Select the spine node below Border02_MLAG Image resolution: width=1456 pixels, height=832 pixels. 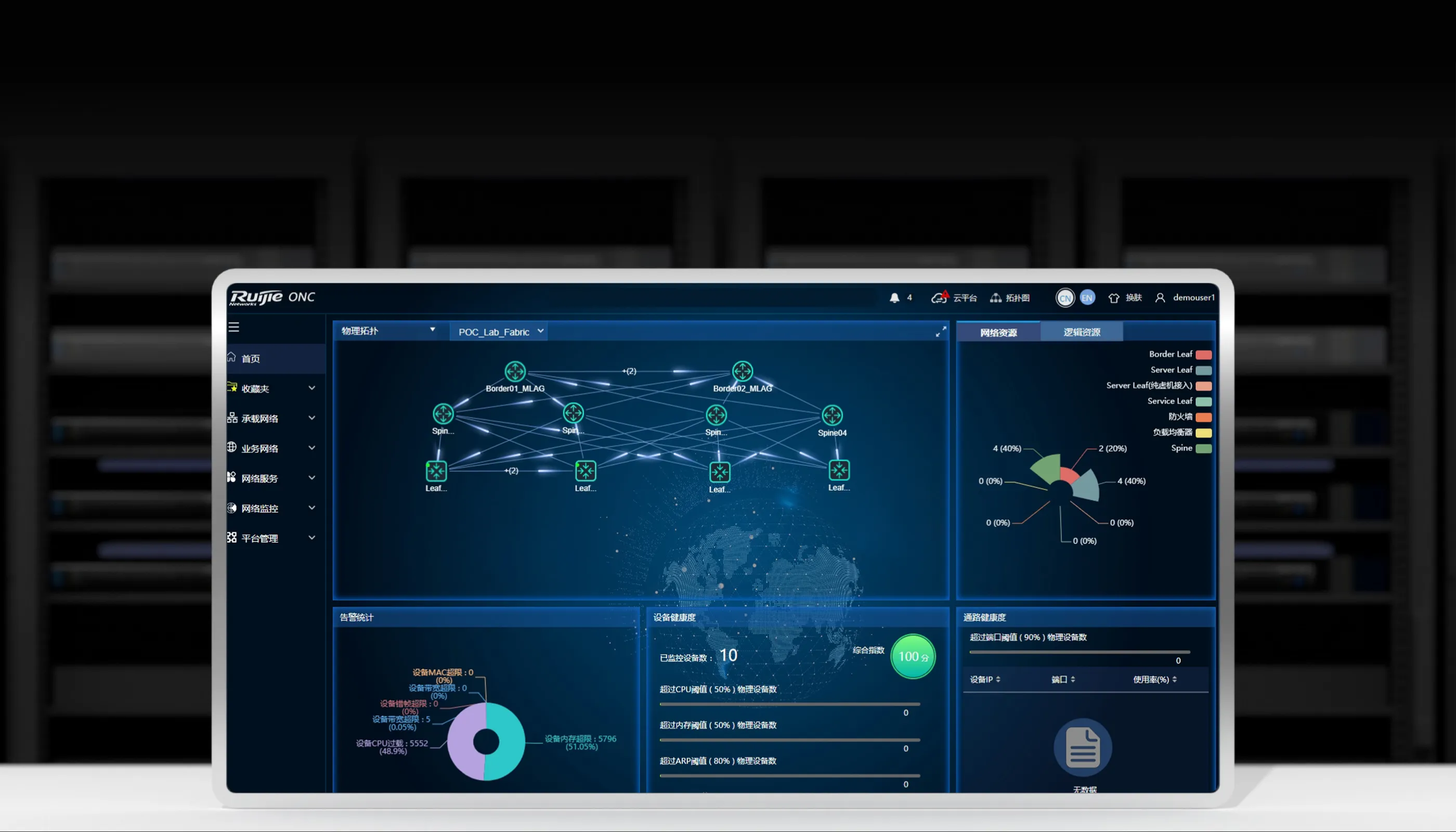point(716,415)
